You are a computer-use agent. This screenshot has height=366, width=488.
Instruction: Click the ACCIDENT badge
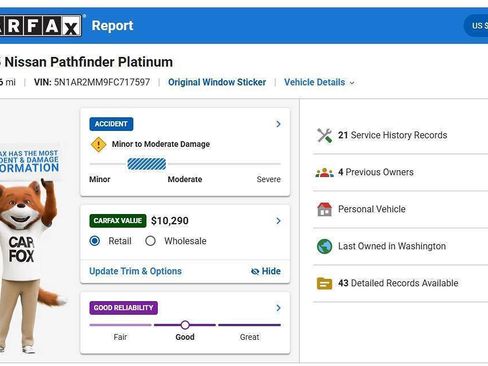(x=111, y=124)
